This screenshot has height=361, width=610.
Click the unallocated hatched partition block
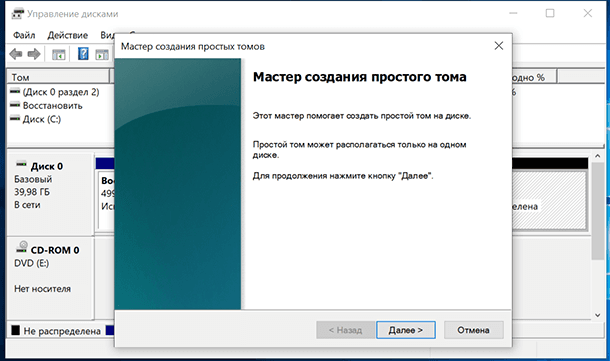click(x=549, y=201)
